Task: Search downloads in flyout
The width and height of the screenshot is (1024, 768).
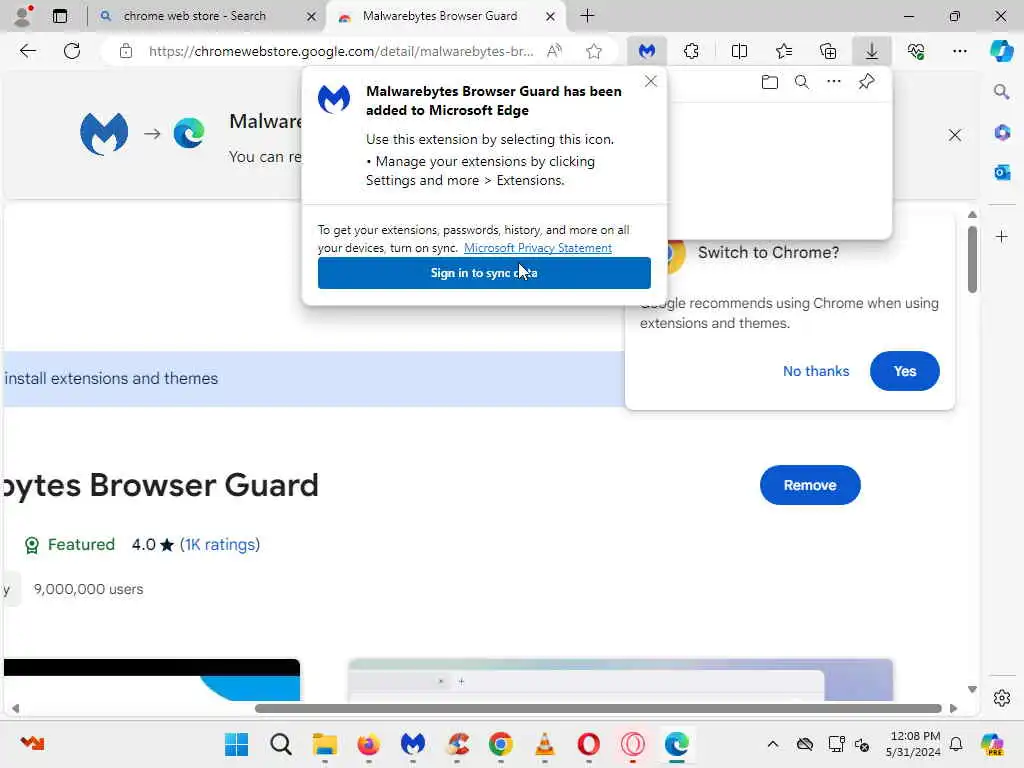Action: (801, 82)
